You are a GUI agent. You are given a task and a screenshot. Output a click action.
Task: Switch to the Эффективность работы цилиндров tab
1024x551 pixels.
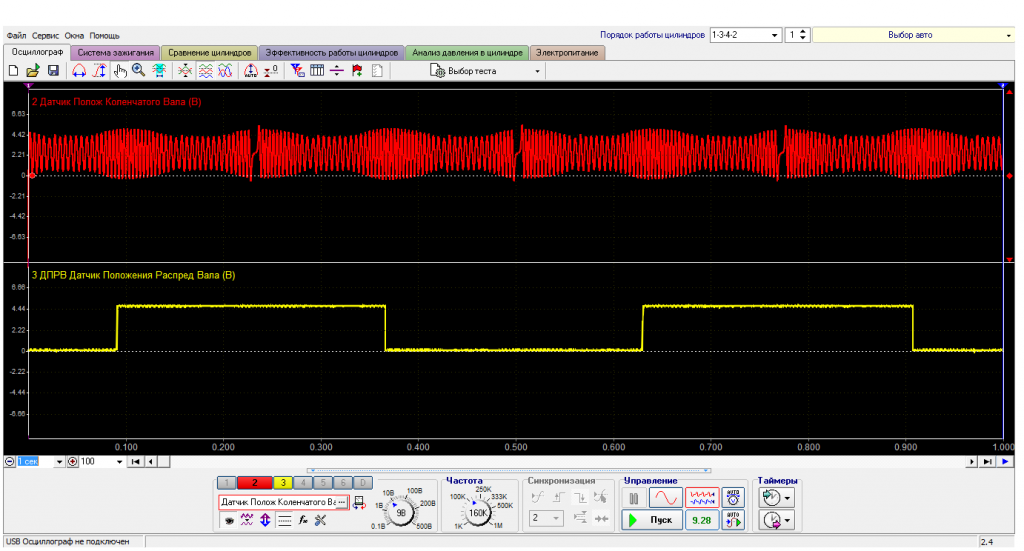[x=332, y=53]
